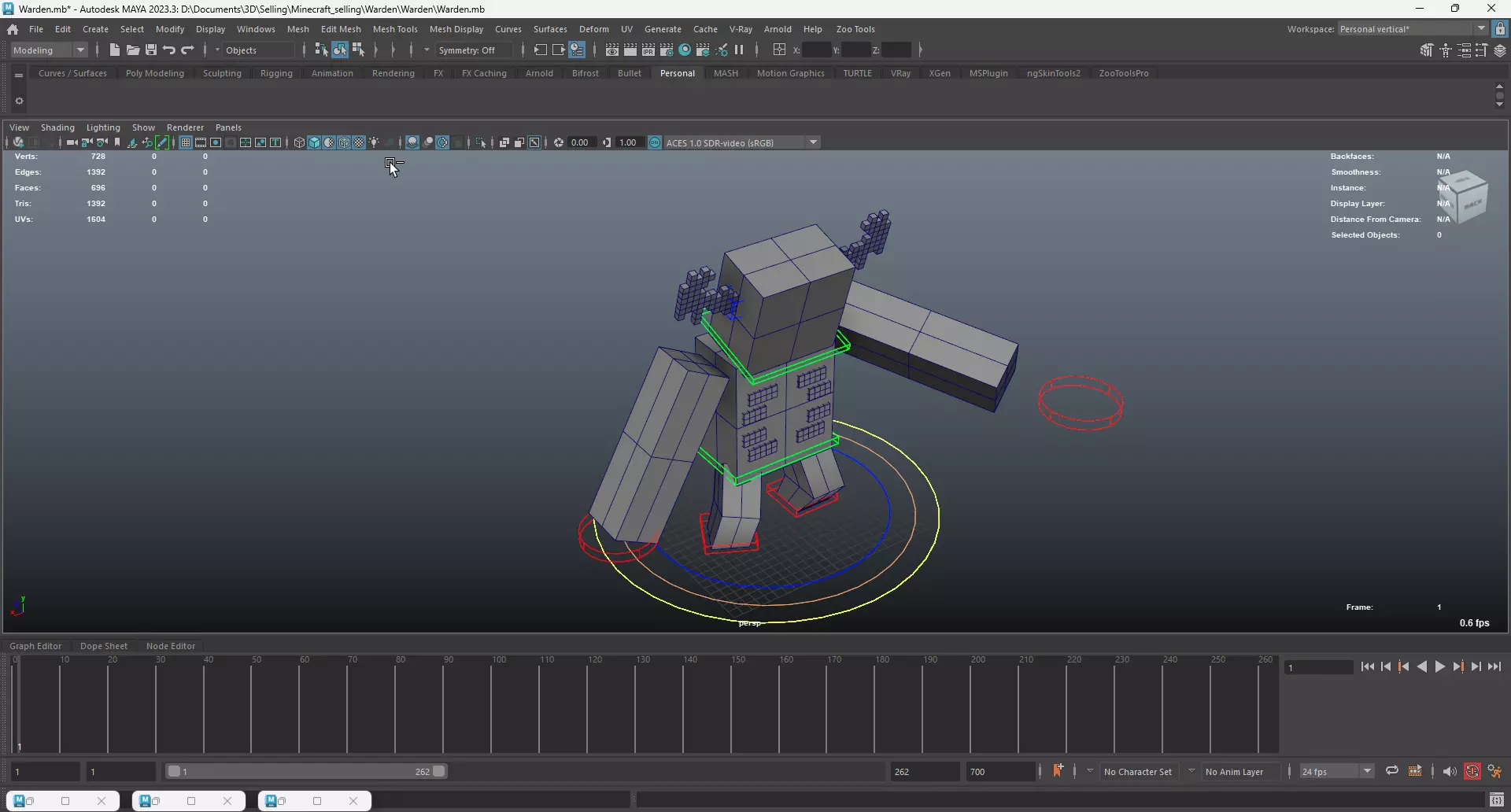This screenshot has width=1511, height=812.
Task: Open ACES 1.0 SDR-video view transform dropdown
Action: 742,142
